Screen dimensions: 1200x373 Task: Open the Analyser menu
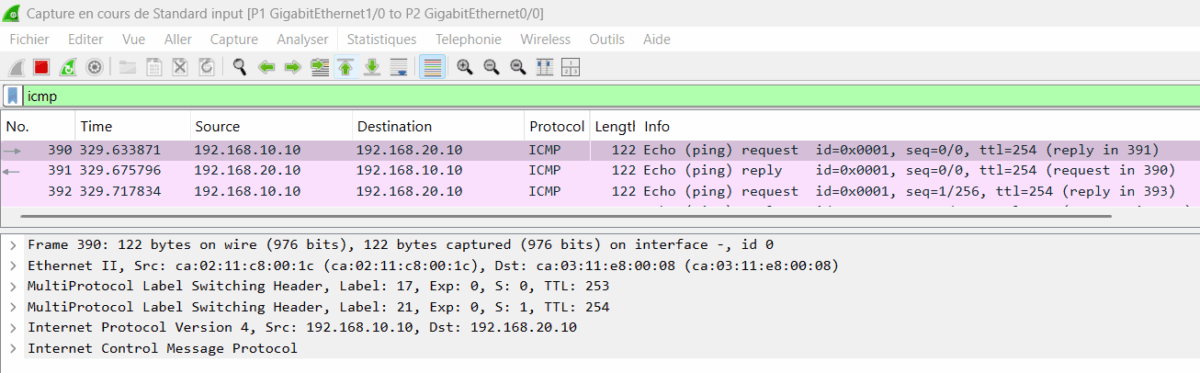tap(302, 39)
